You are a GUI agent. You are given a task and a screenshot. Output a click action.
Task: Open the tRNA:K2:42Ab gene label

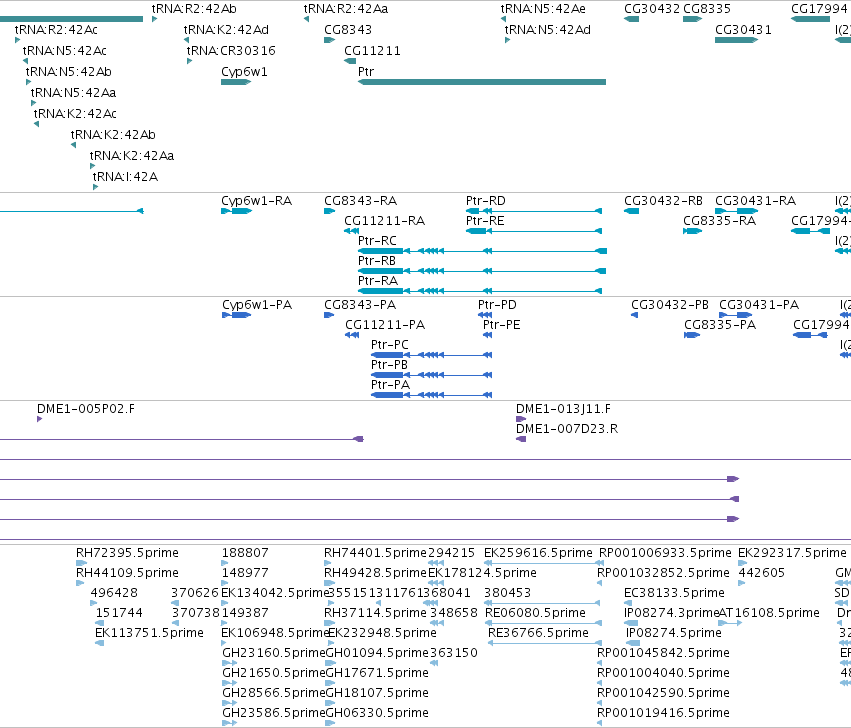[113, 135]
